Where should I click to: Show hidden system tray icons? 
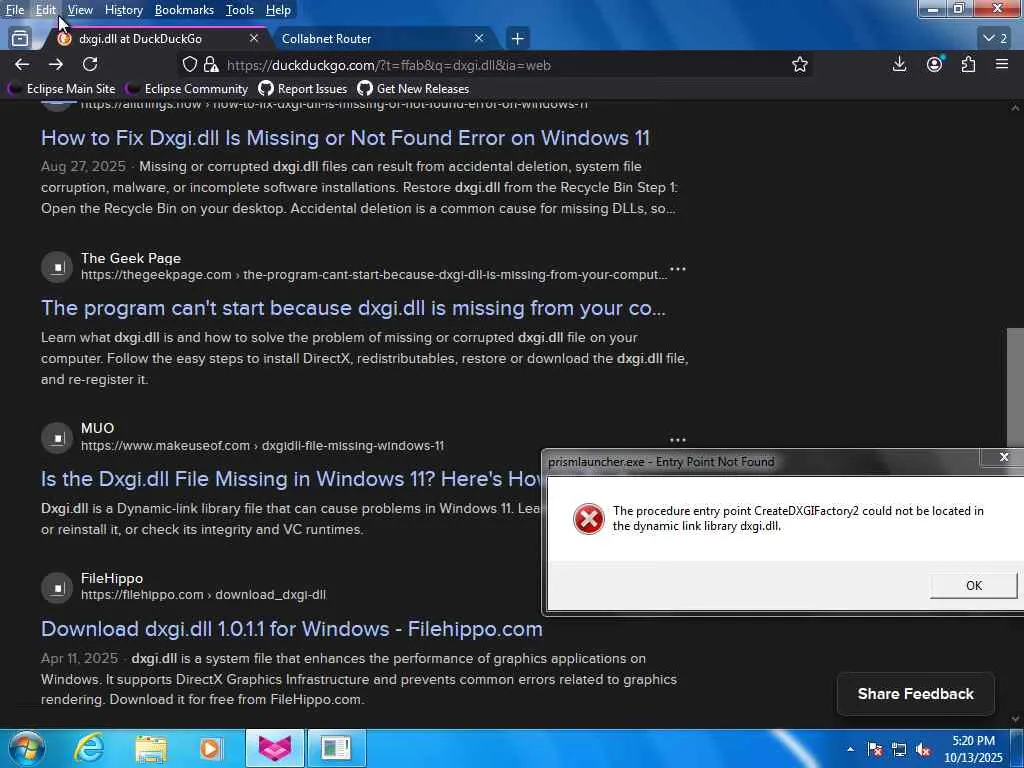tap(850, 749)
